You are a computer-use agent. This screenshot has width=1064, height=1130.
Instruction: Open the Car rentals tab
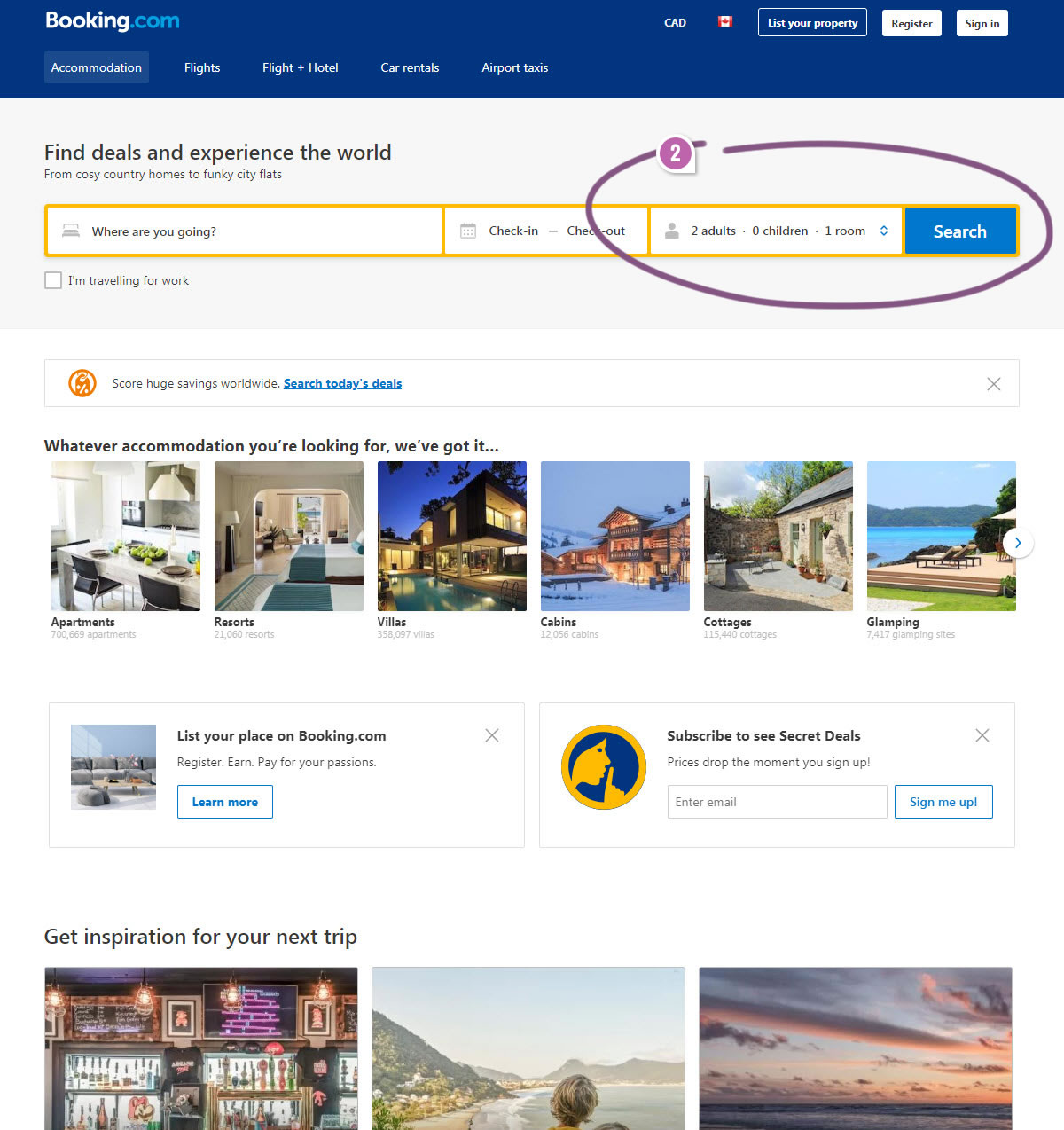pos(410,67)
